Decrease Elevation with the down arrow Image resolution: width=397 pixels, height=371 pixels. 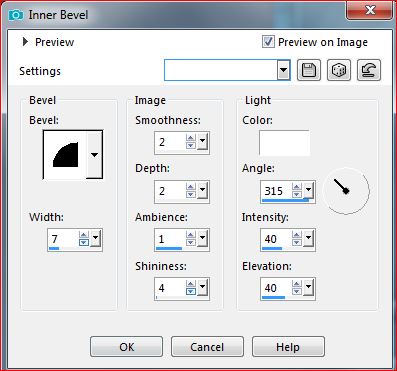[297, 291]
